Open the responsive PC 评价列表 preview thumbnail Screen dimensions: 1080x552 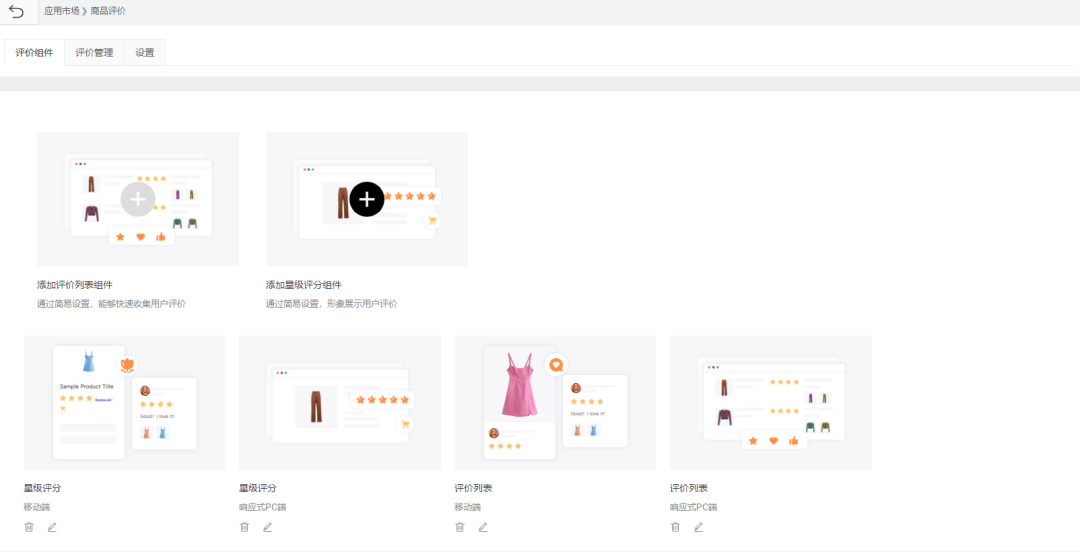click(x=770, y=402)
